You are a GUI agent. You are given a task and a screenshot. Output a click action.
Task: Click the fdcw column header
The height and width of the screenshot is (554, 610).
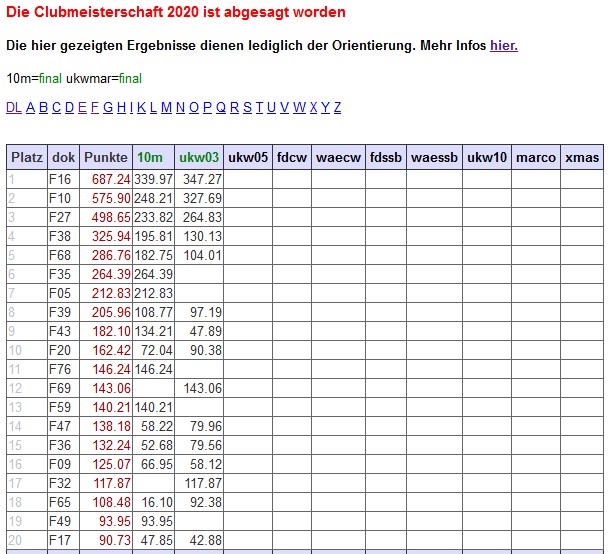pos(292,157)
